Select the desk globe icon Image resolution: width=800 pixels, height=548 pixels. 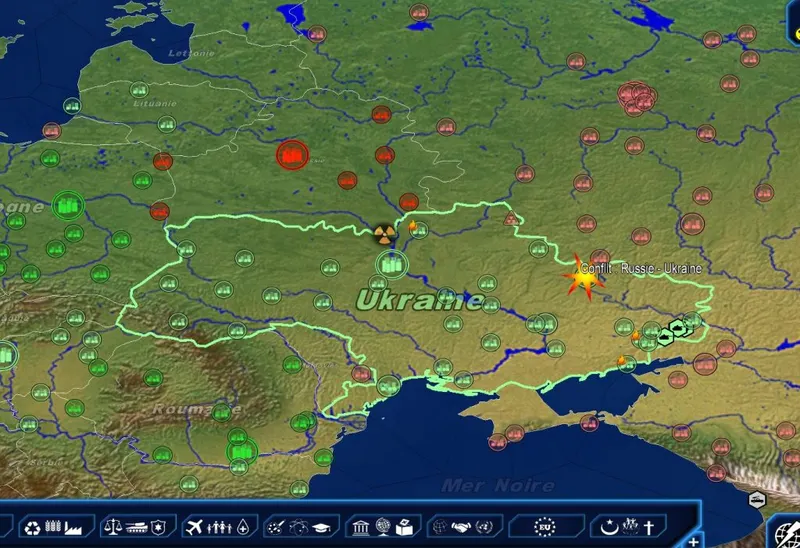[383, 527]
